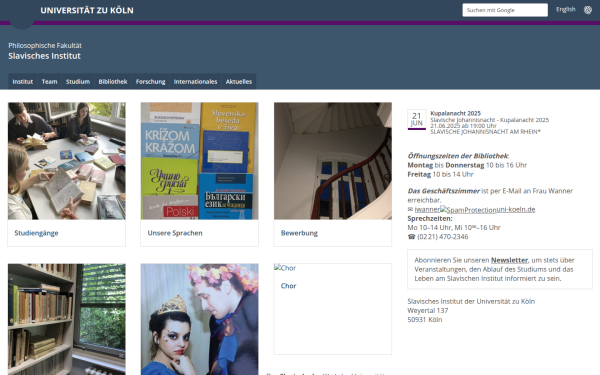The image size is (600, 375).
Task: Open the Team menu item
Action: pos(49,82)
